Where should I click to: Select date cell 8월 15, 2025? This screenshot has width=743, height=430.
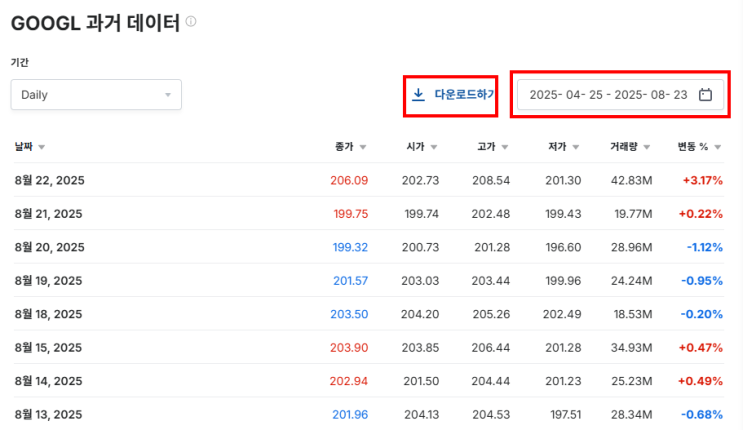[x=48, y=348]
